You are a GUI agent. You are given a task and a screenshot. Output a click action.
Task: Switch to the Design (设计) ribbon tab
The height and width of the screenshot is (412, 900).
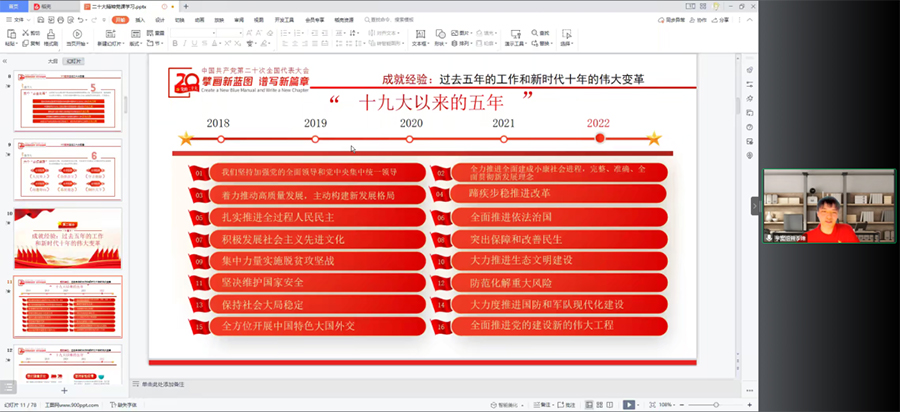coord(160,19)
